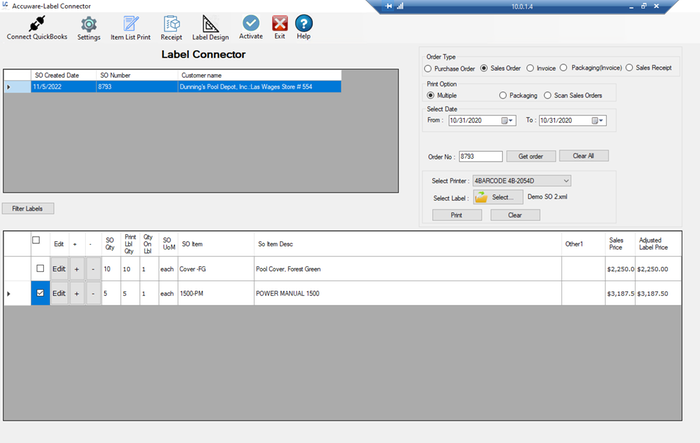Uncheck the 1500-PM row checkbox
700x443 pixels.
pos(40,293)
